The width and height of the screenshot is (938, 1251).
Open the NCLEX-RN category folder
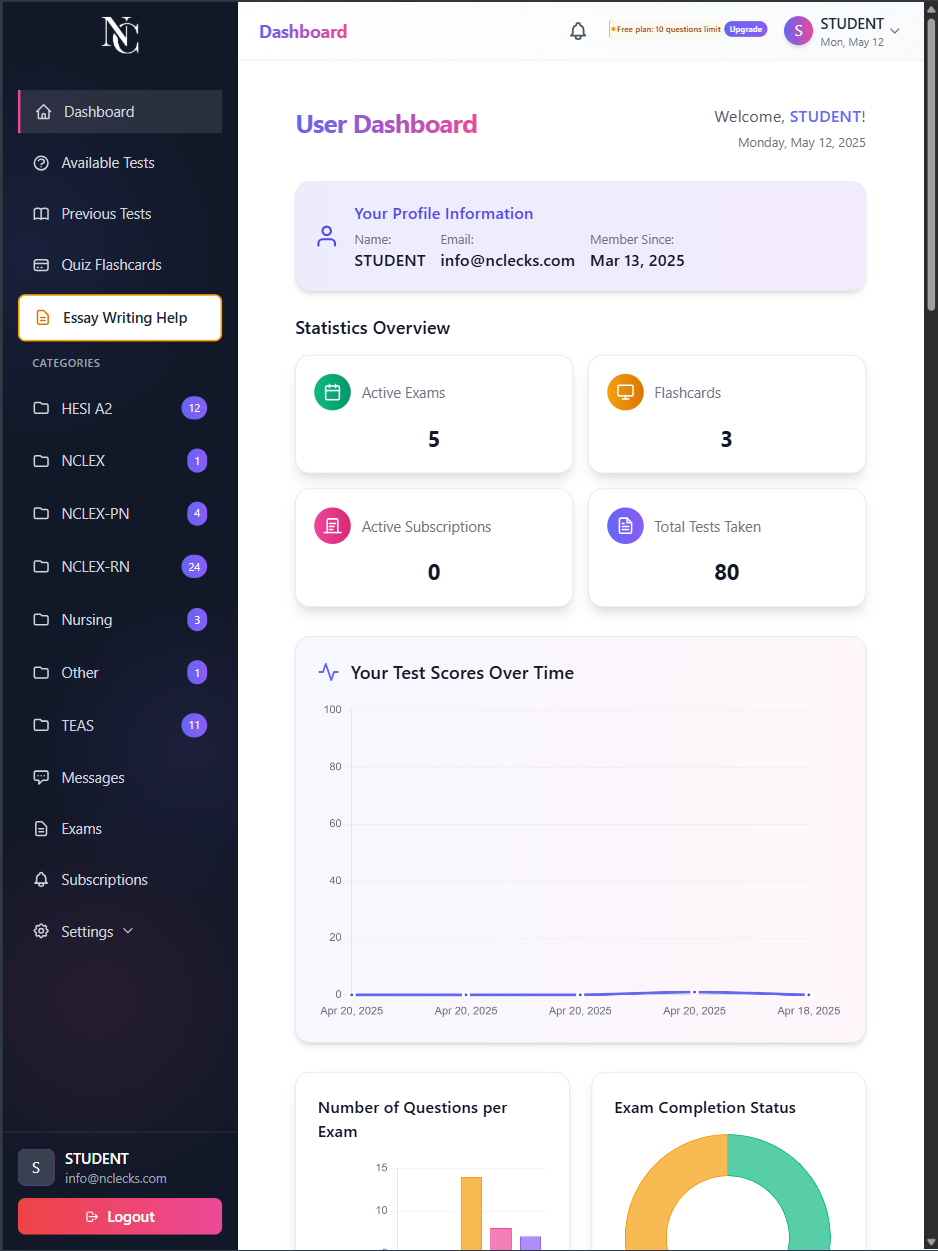point(95,567)
